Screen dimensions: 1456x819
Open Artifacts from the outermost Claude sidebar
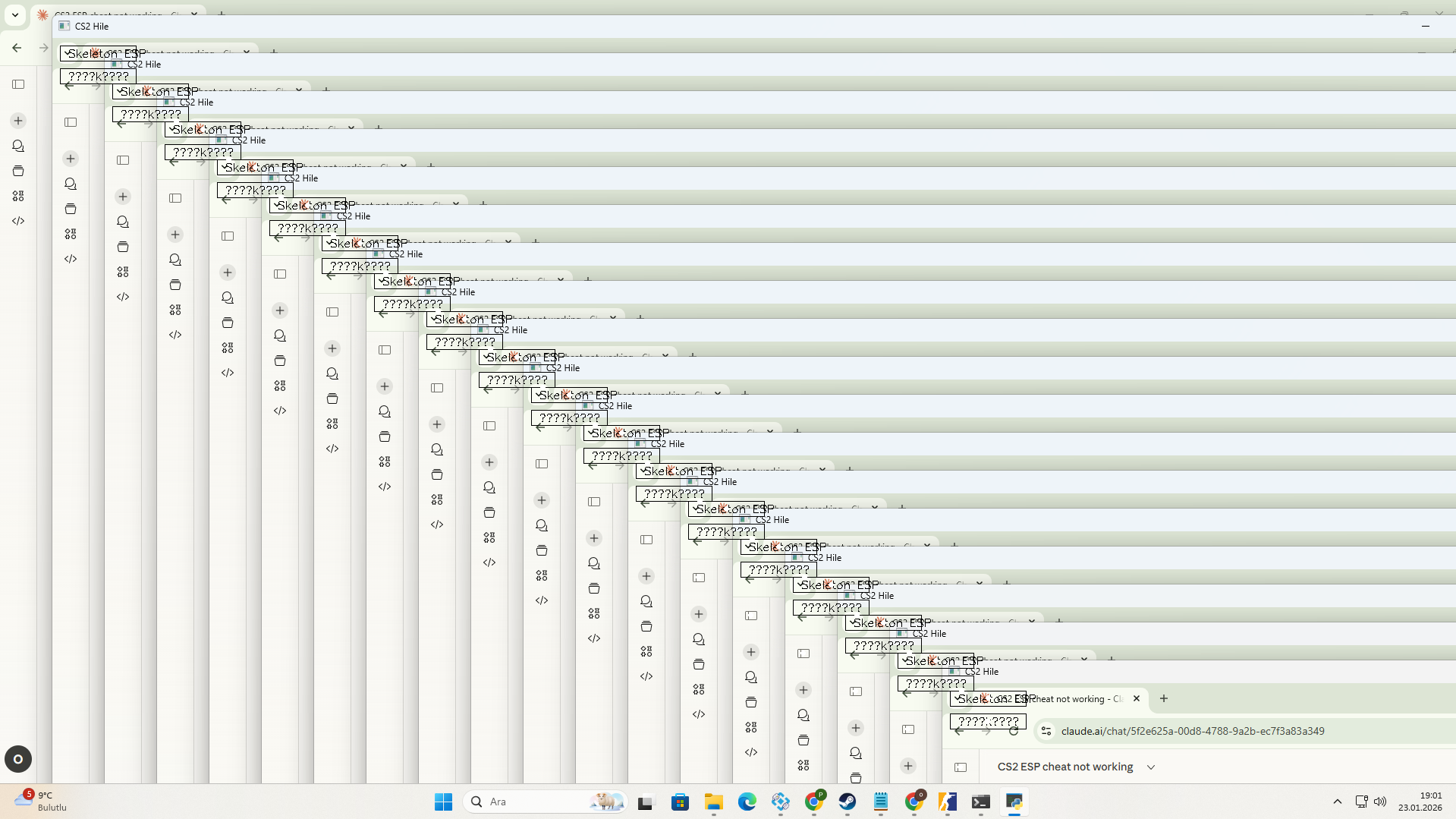click(x=18, y=196)
